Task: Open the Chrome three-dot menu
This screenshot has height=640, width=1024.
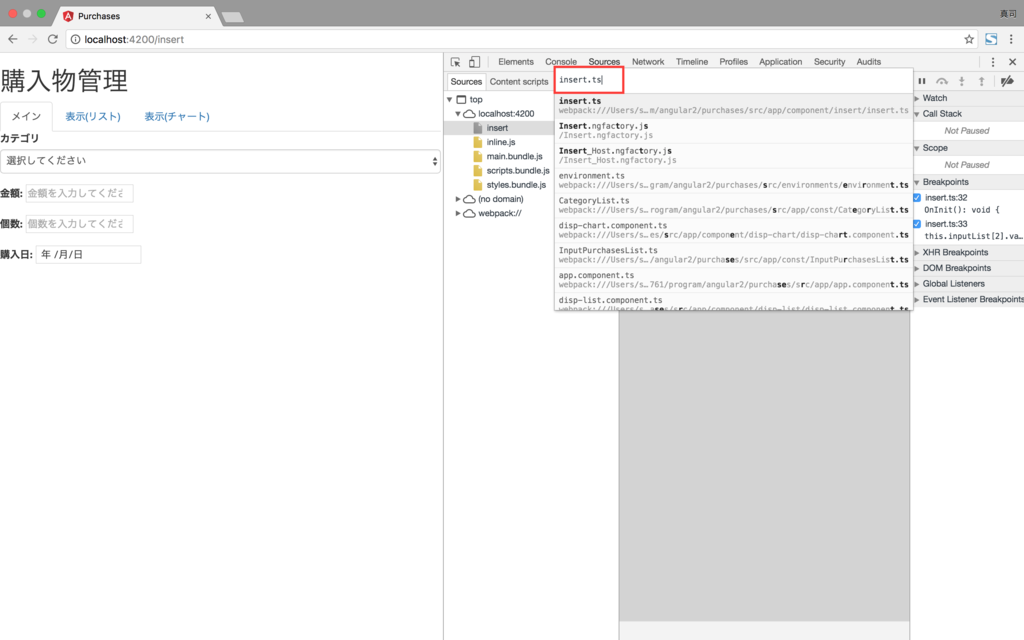Action: (1011, 39)
